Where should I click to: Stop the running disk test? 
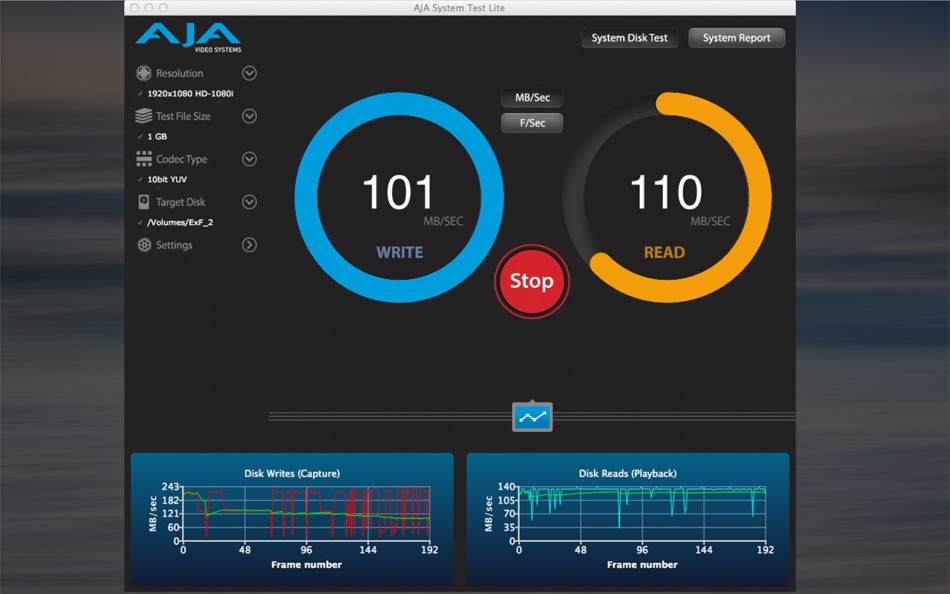531,281
